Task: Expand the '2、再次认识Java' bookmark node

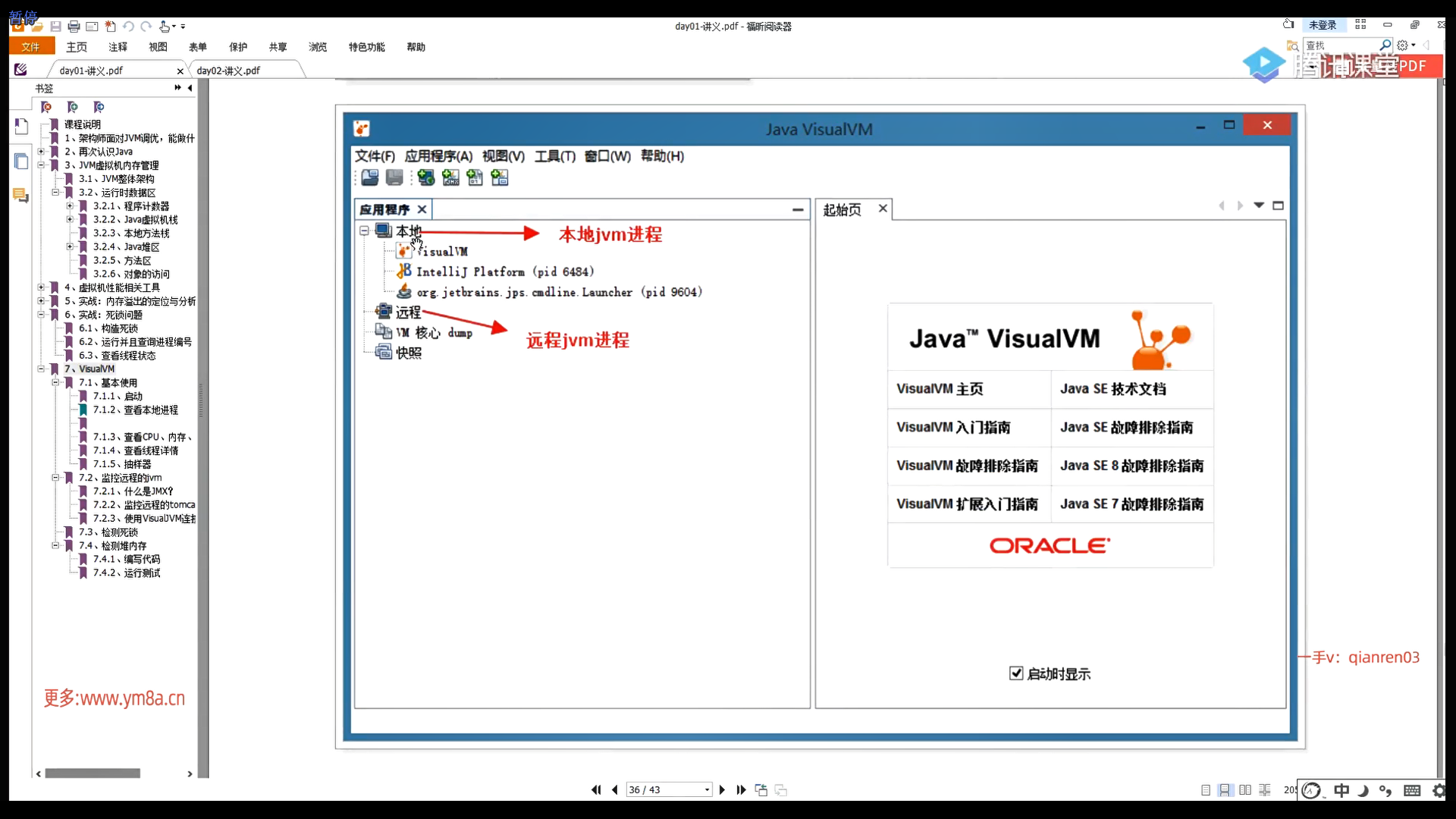Action: point(42,152)
